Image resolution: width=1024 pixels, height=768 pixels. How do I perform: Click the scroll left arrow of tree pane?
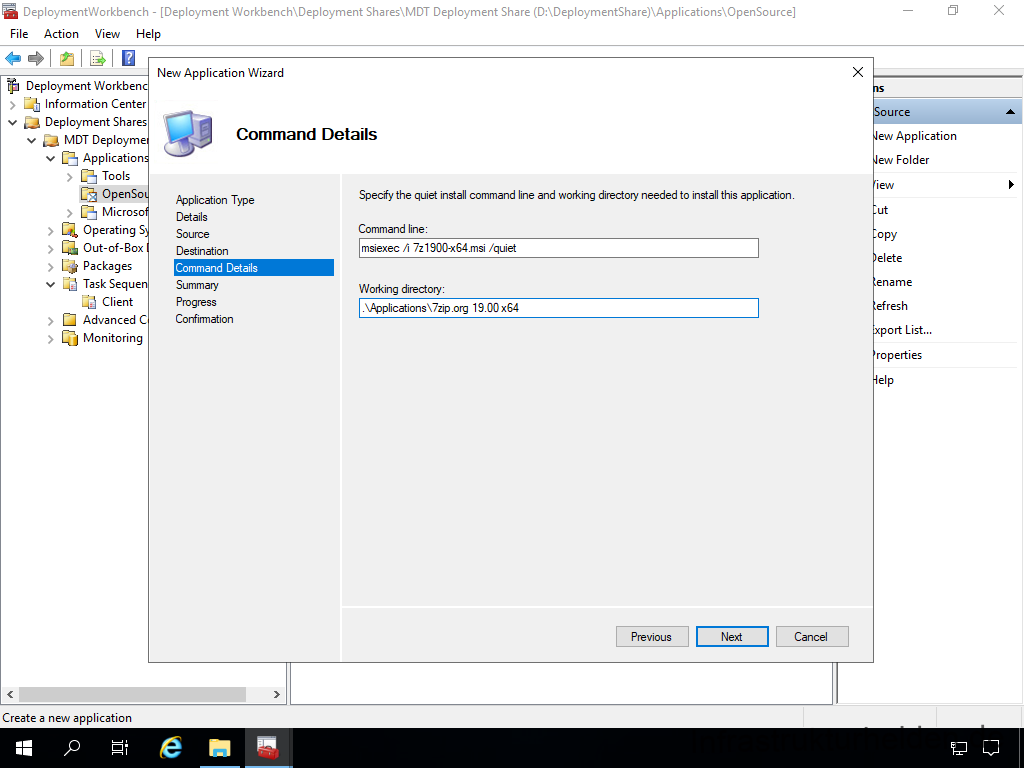pyautogui.click(x=10, y=694)
